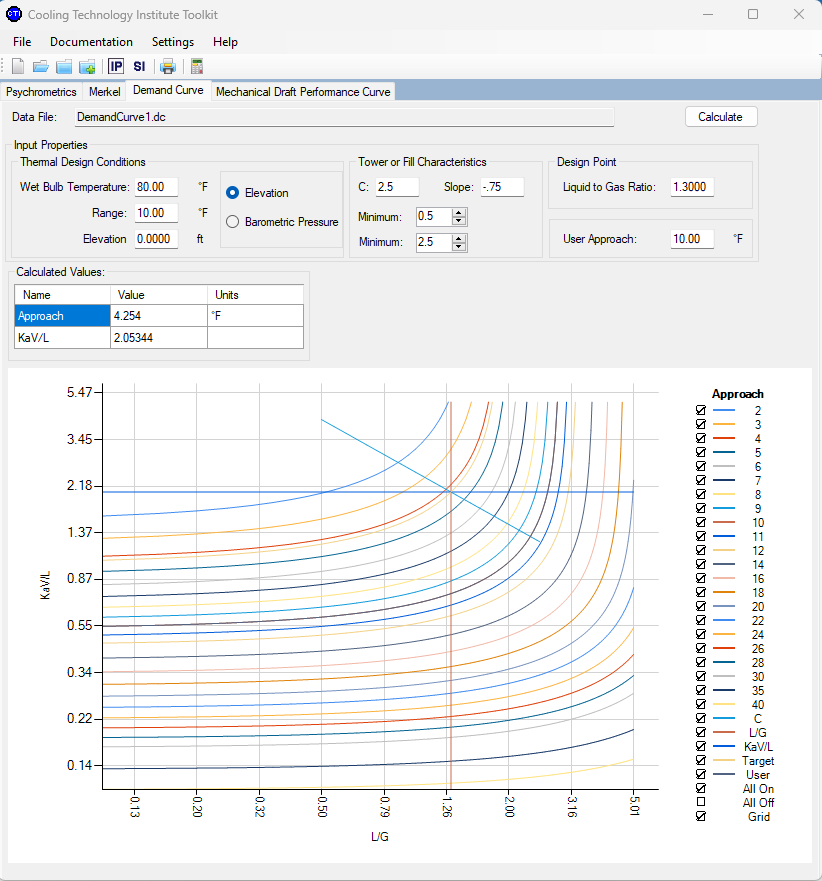Switch to SI units icon

pos(139,67)
